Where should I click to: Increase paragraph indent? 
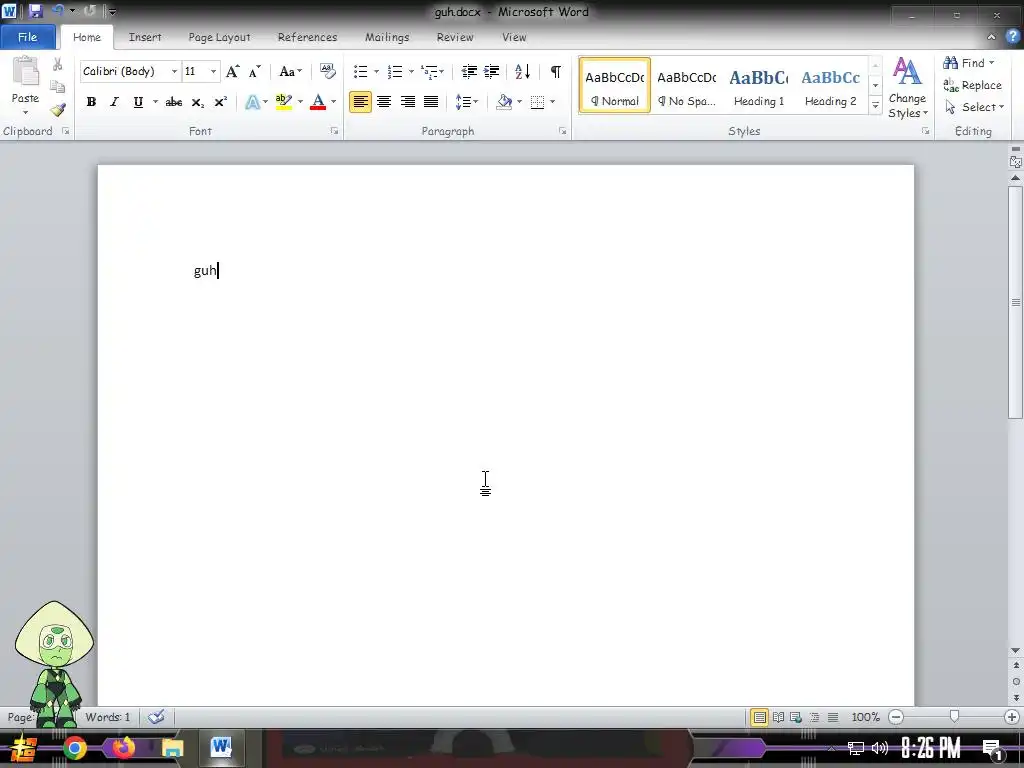pos(492,71)
